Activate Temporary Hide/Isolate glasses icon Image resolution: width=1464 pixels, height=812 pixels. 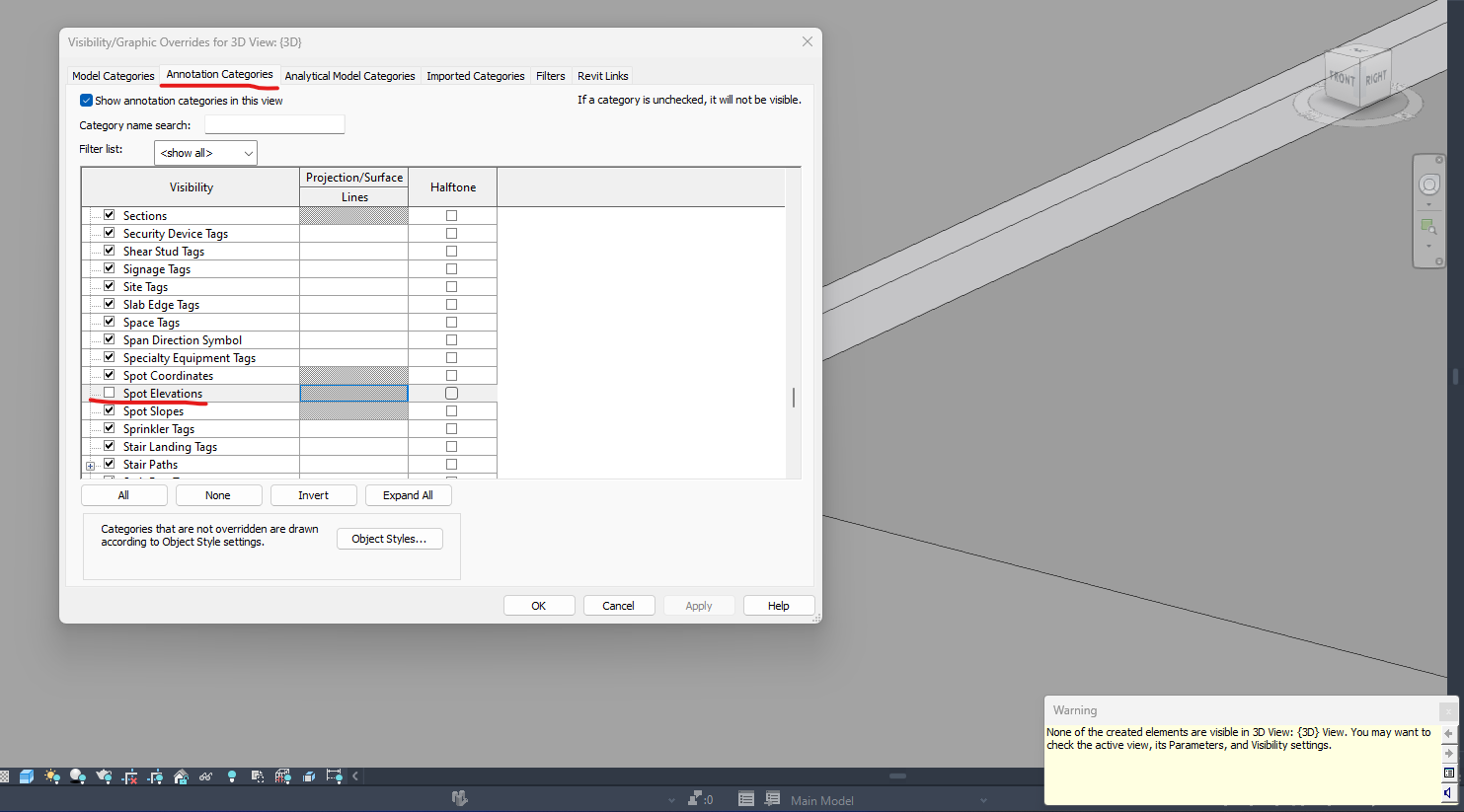point(205,777)
